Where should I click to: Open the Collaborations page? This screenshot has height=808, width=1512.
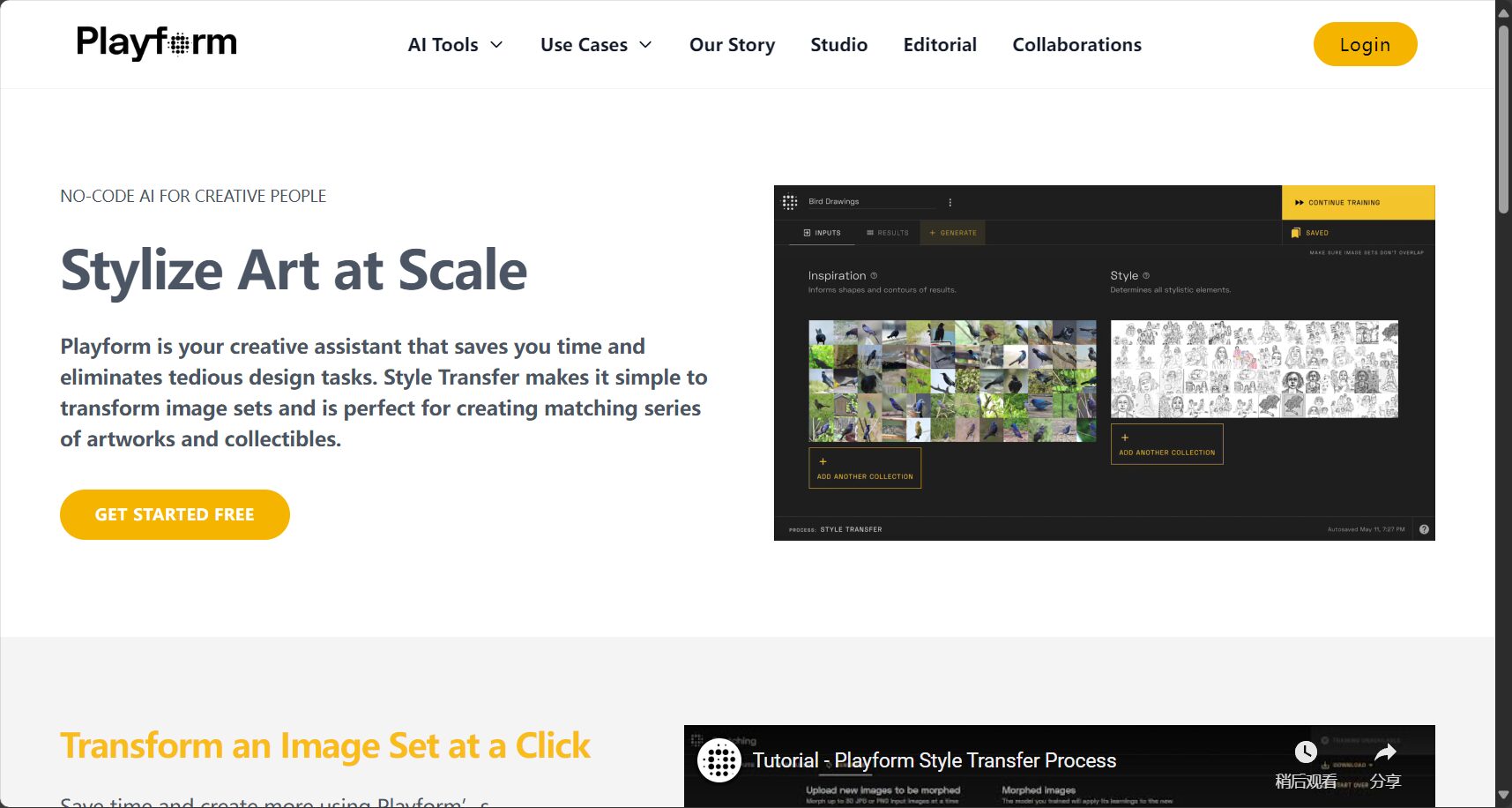(x=1076, y=45)
